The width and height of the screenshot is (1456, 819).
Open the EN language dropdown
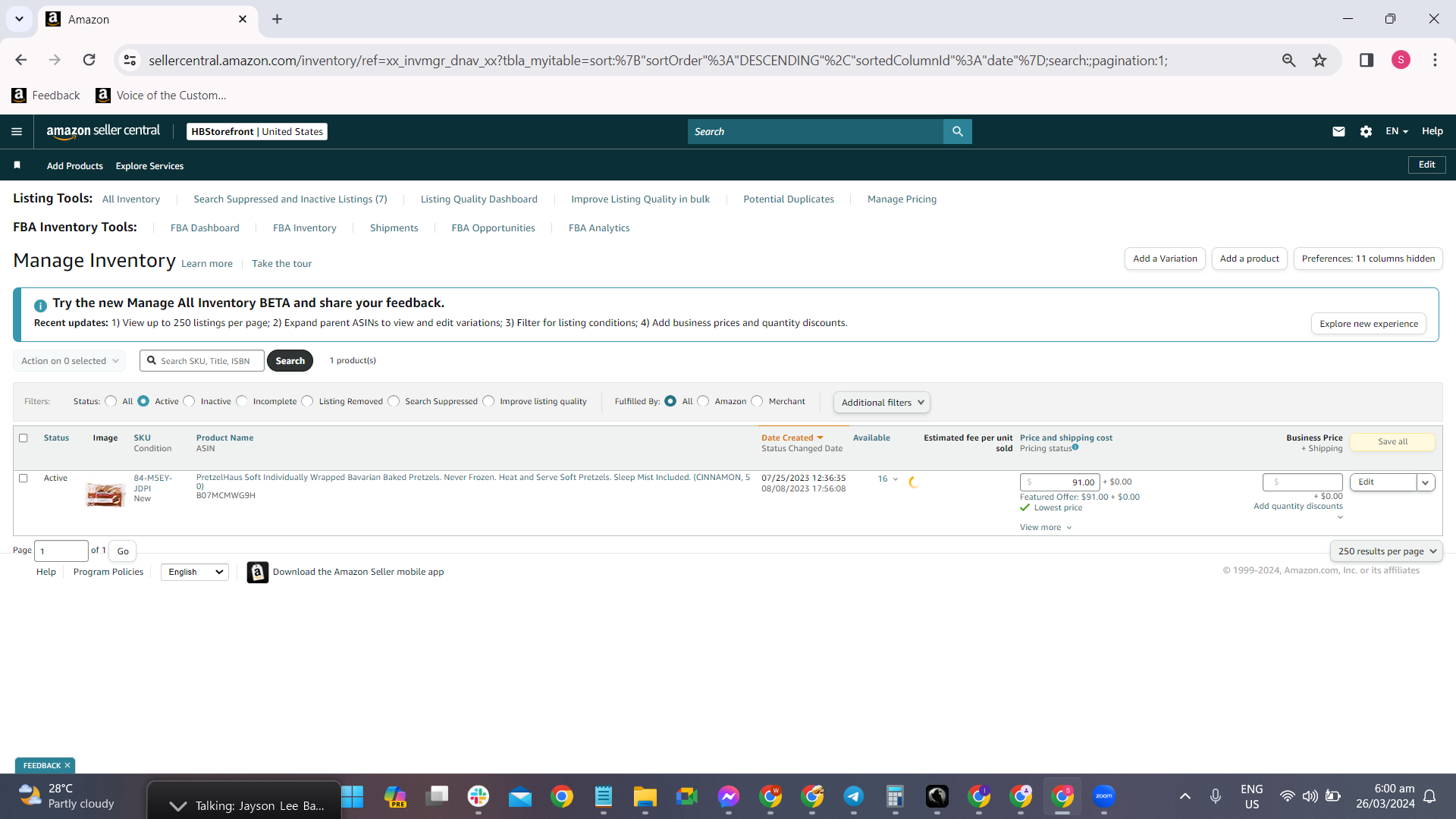click(1397, 131)
